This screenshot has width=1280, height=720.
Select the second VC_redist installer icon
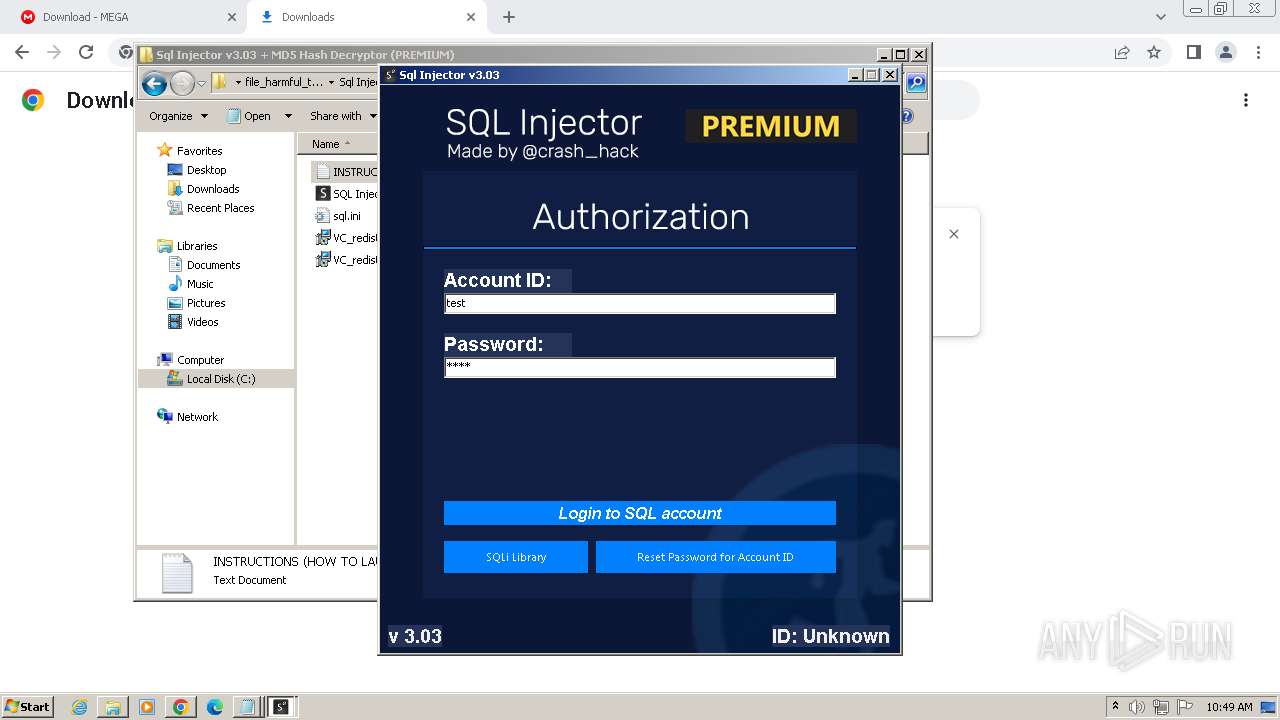click(x=323, y=260)
